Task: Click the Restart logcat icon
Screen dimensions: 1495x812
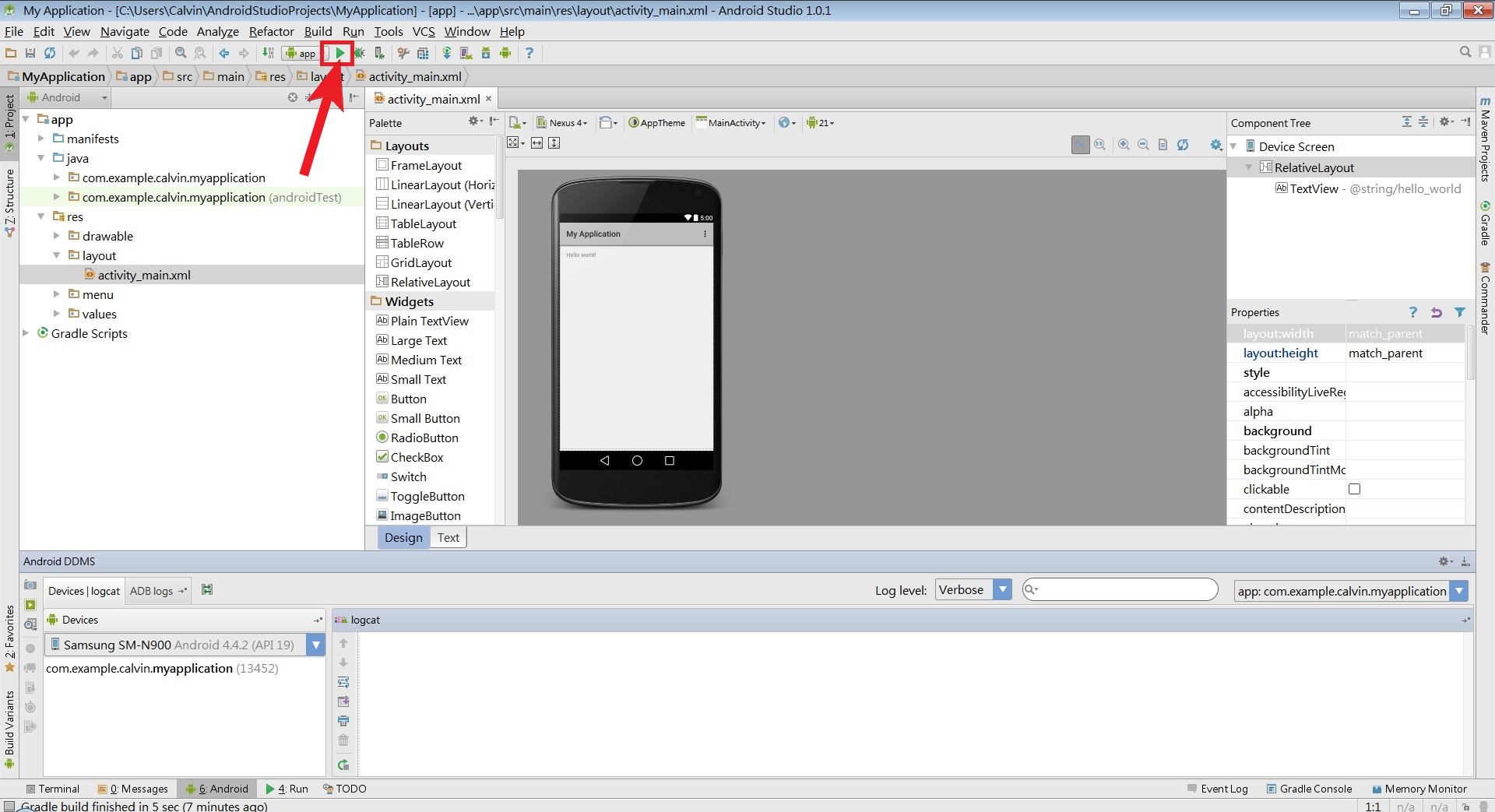Action: coord(343,765)
